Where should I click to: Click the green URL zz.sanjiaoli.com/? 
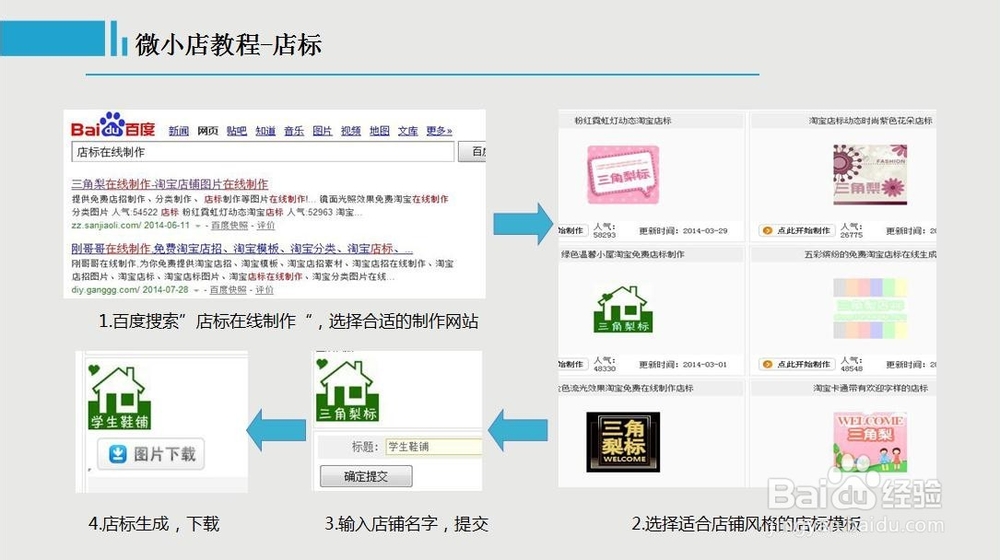(107, 225)
